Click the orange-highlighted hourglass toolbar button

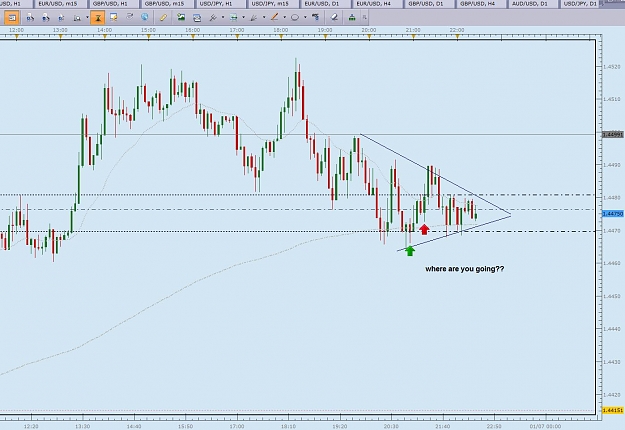[x=98, y=18]
